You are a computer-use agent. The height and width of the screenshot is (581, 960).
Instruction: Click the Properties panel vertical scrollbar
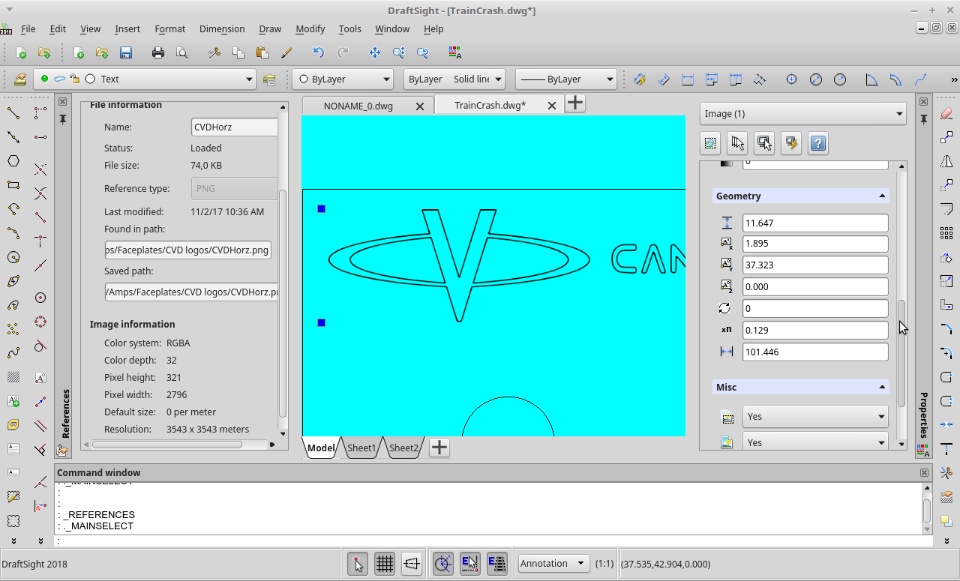(x=901, y=352)
